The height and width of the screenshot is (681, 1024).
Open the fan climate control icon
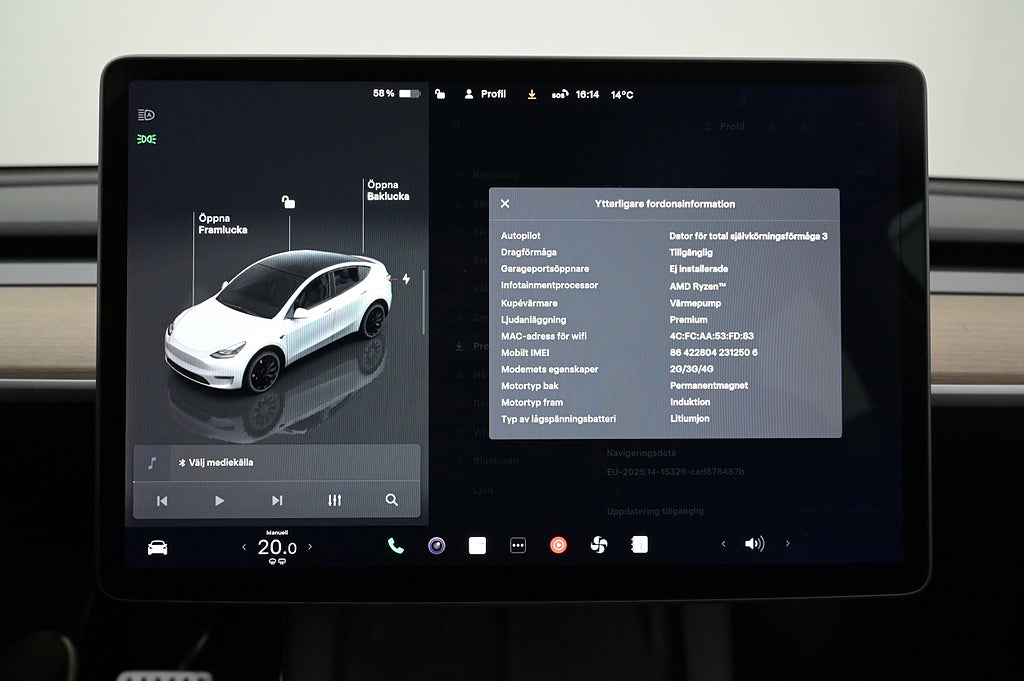(x=599, y=545)
